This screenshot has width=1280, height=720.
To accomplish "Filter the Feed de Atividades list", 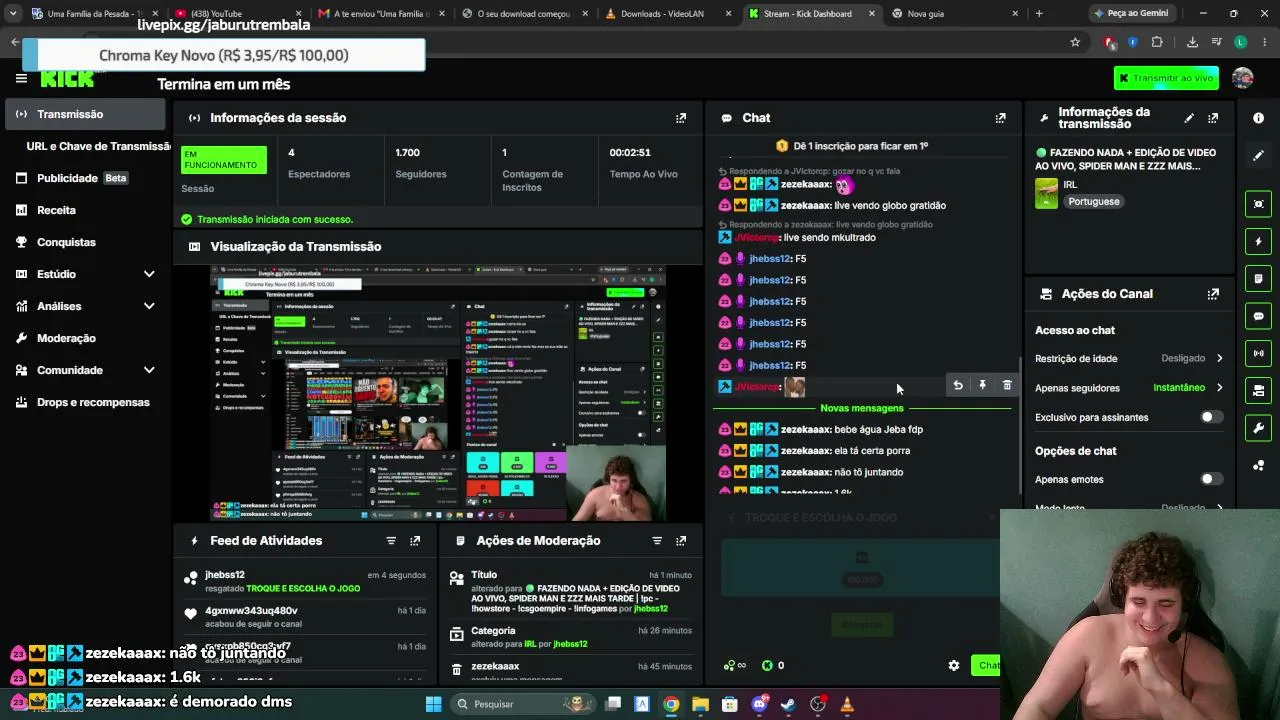I will point(391,541).
